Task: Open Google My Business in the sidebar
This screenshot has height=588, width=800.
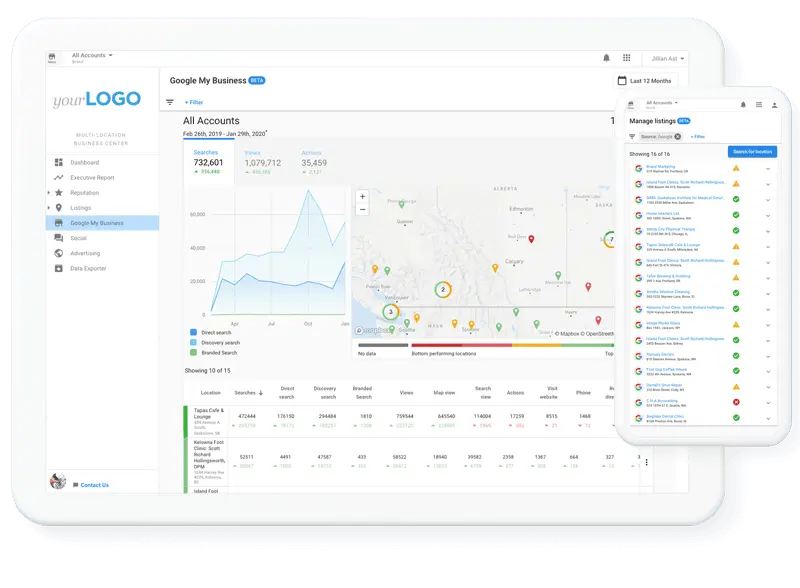Action: (x=103, y=223)
